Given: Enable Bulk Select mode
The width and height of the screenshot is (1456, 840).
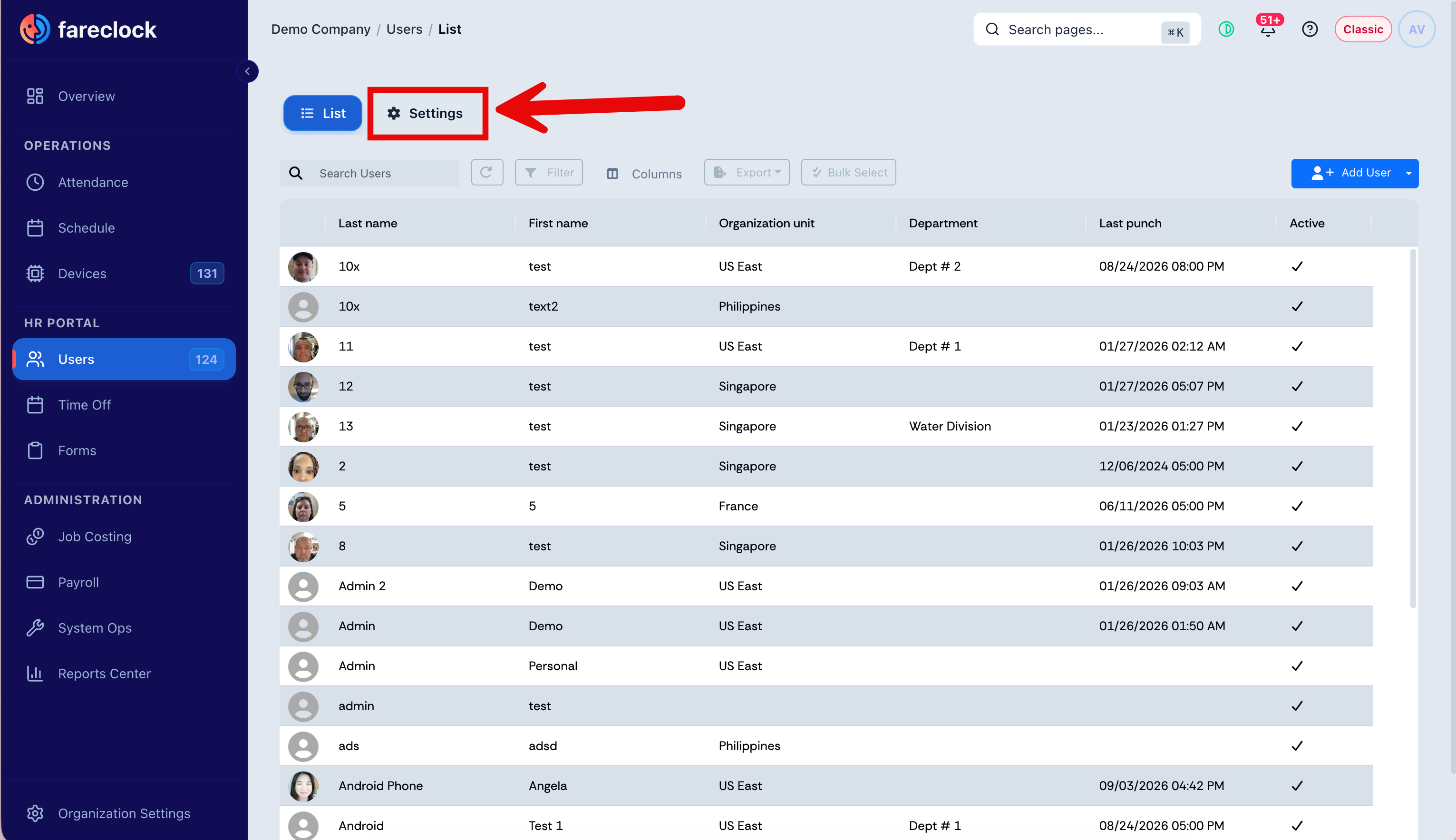Looking at the screenshot, I should coord(848,173).
